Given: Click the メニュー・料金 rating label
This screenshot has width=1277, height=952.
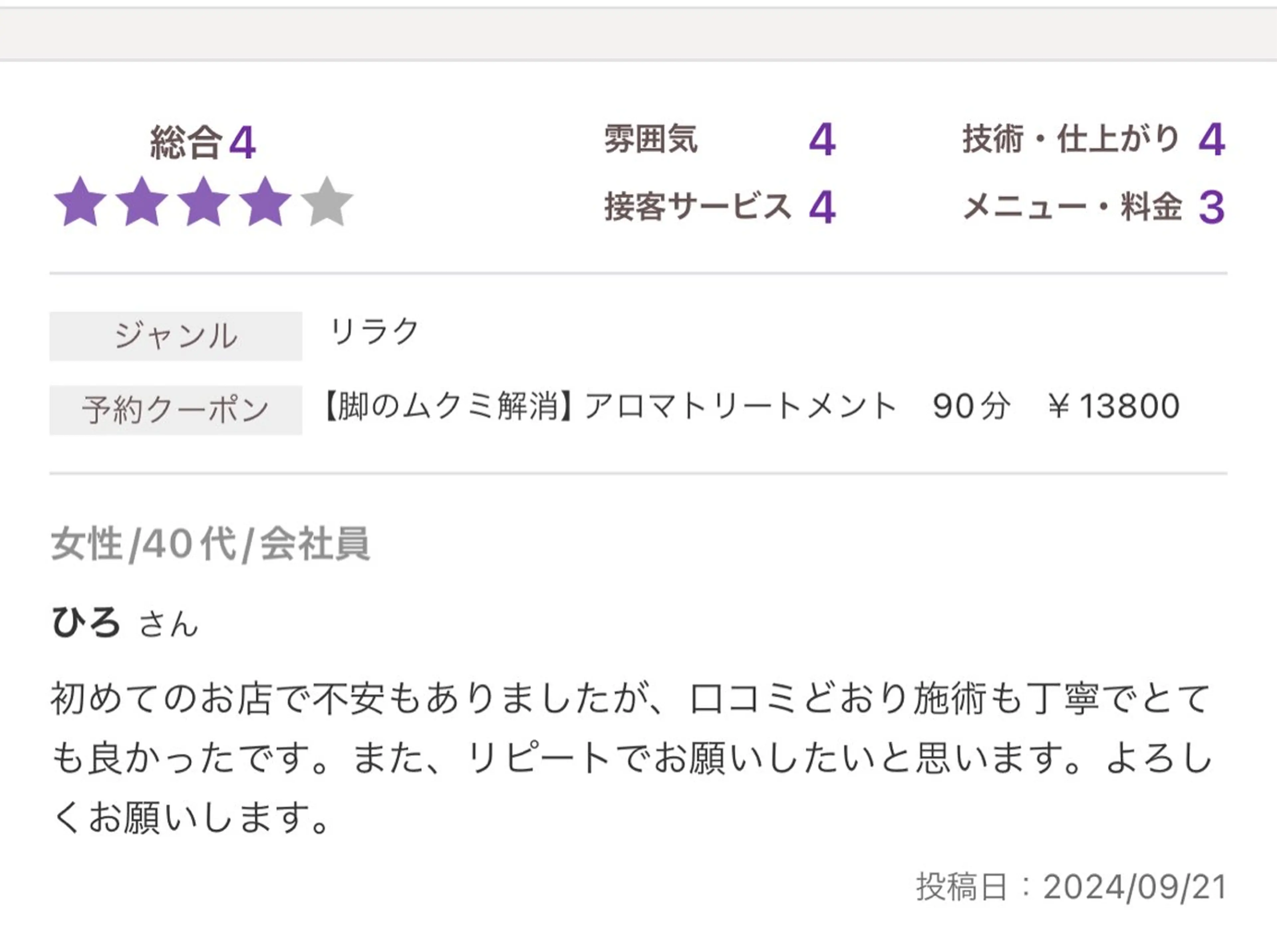Looking at the screenshot, I should (x=1072, y=207).
